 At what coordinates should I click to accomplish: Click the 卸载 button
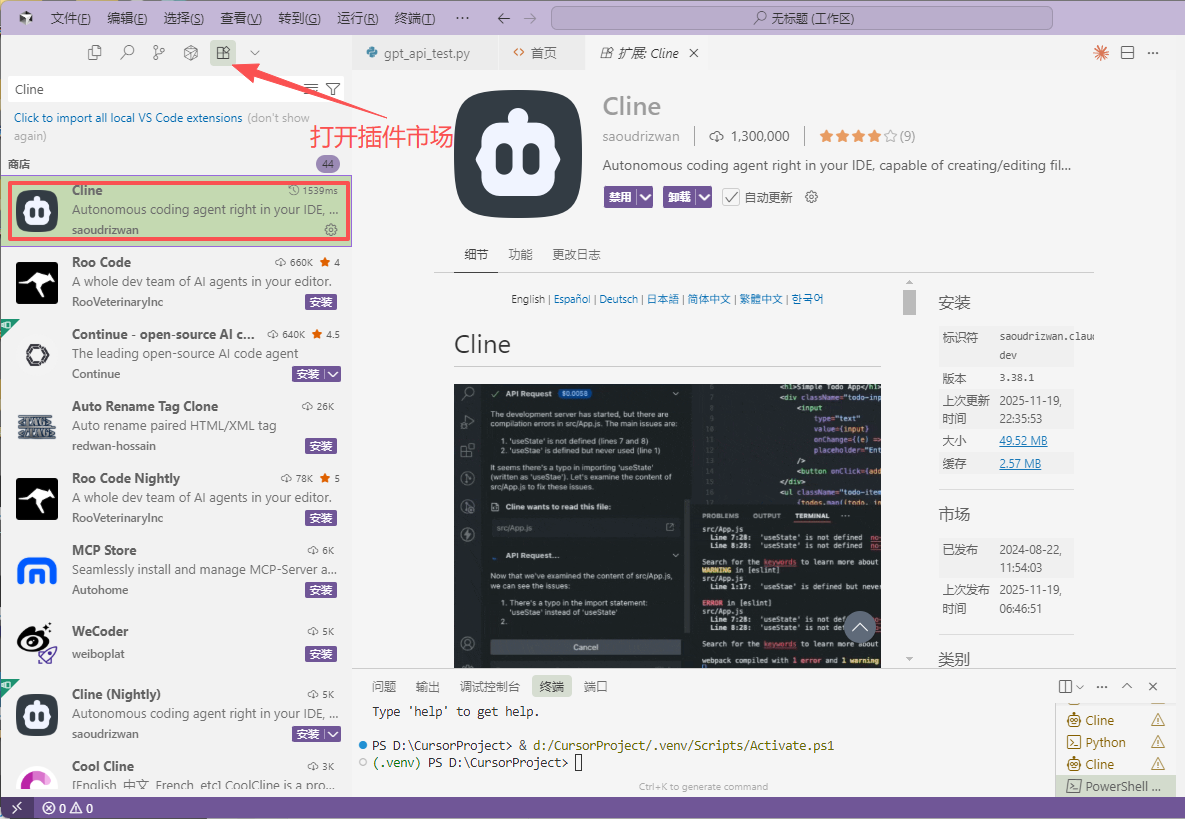679,197
